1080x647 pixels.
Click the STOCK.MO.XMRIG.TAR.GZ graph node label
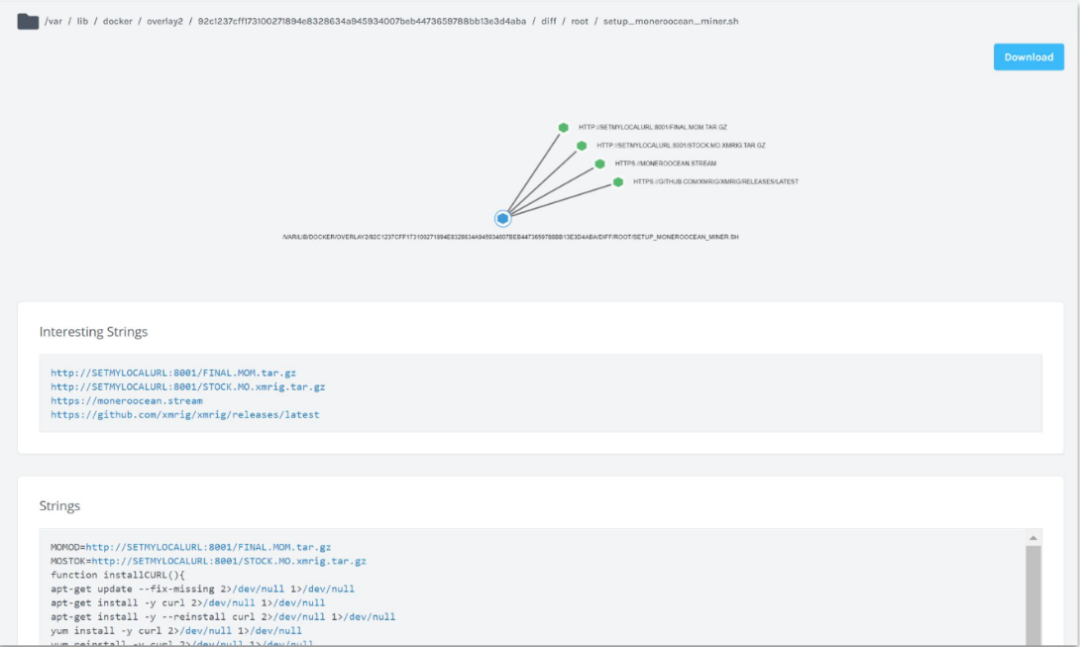(681, 145)
